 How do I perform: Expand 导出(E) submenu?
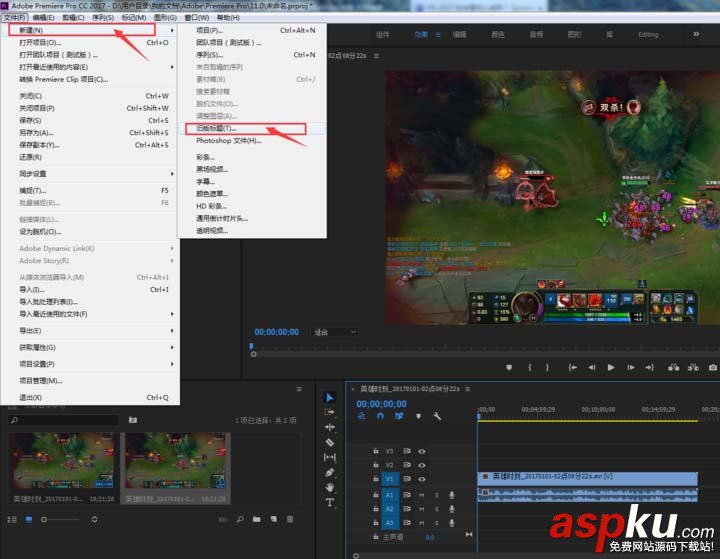click(90, 331)
